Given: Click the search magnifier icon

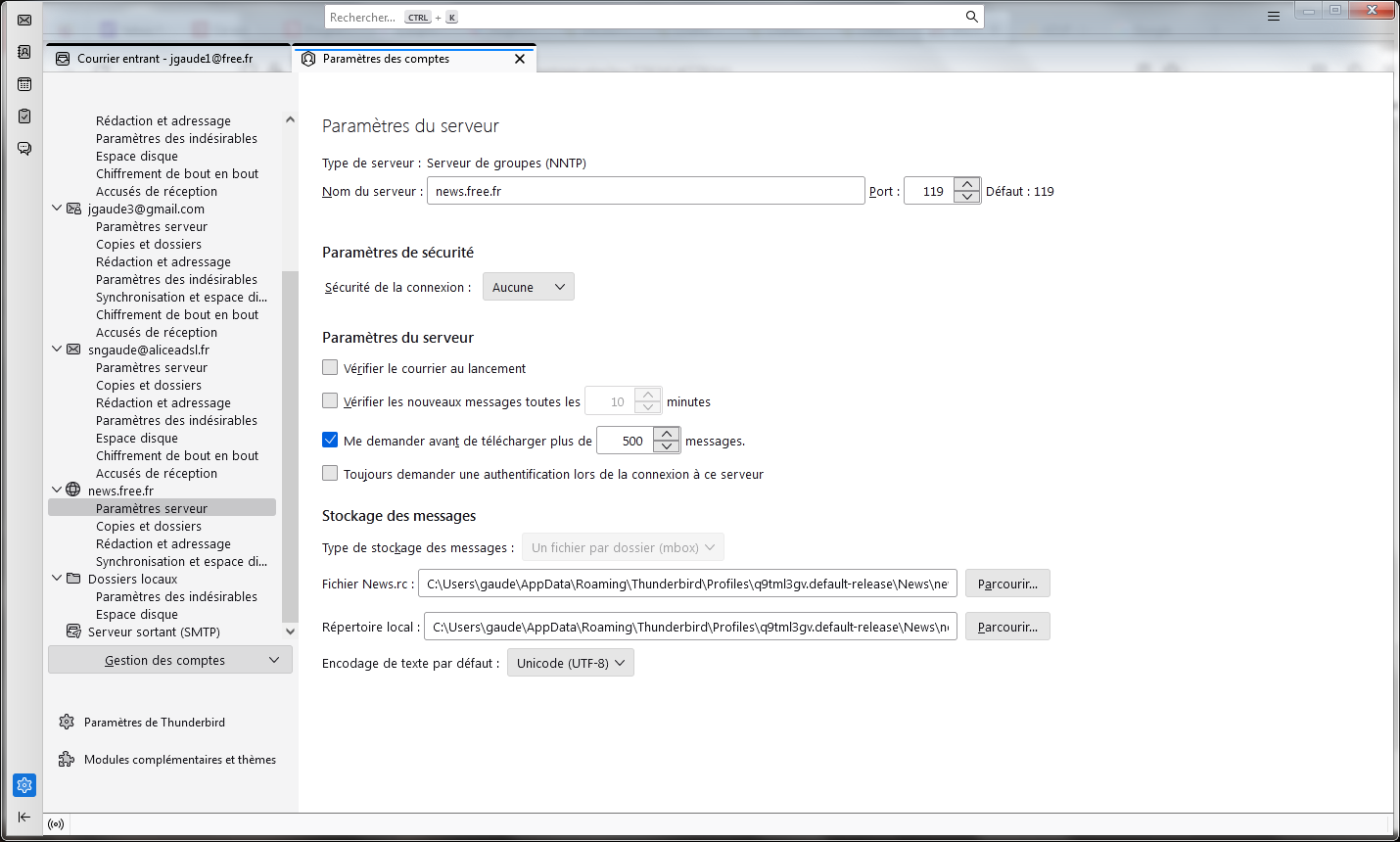Looking at the screenshot, I should [x=971, y=17].
